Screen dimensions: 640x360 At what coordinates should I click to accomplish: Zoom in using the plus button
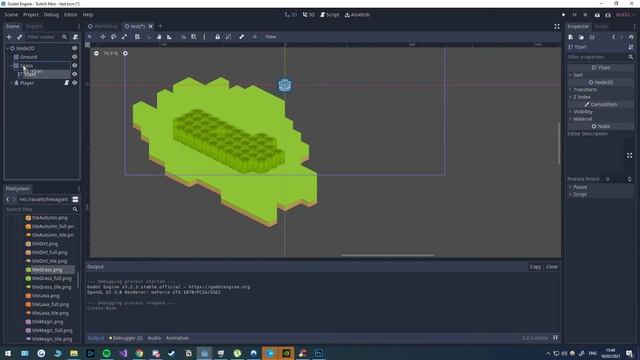(125, 53)
